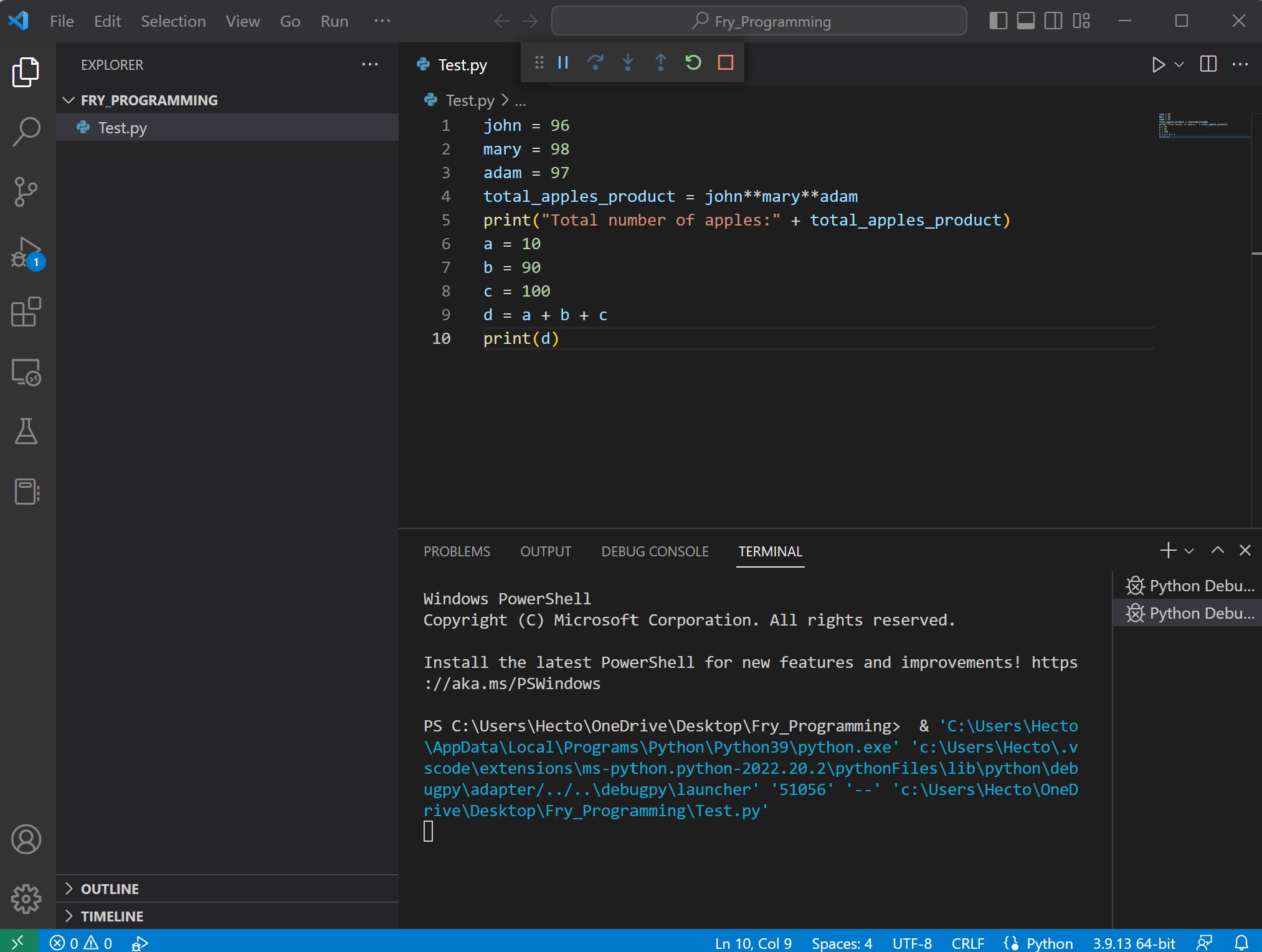This screenshot has height=952, width=1262.
Task: Pause the debug execution
Action: (563, 63)
